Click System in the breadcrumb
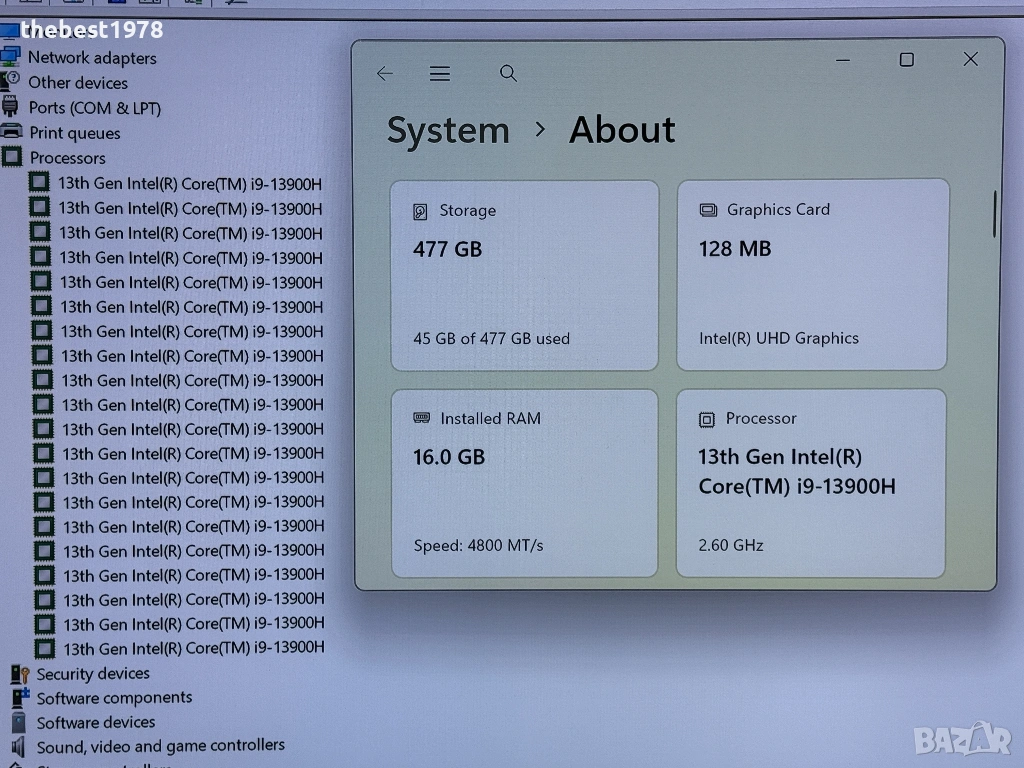 (x=448, y=131)
